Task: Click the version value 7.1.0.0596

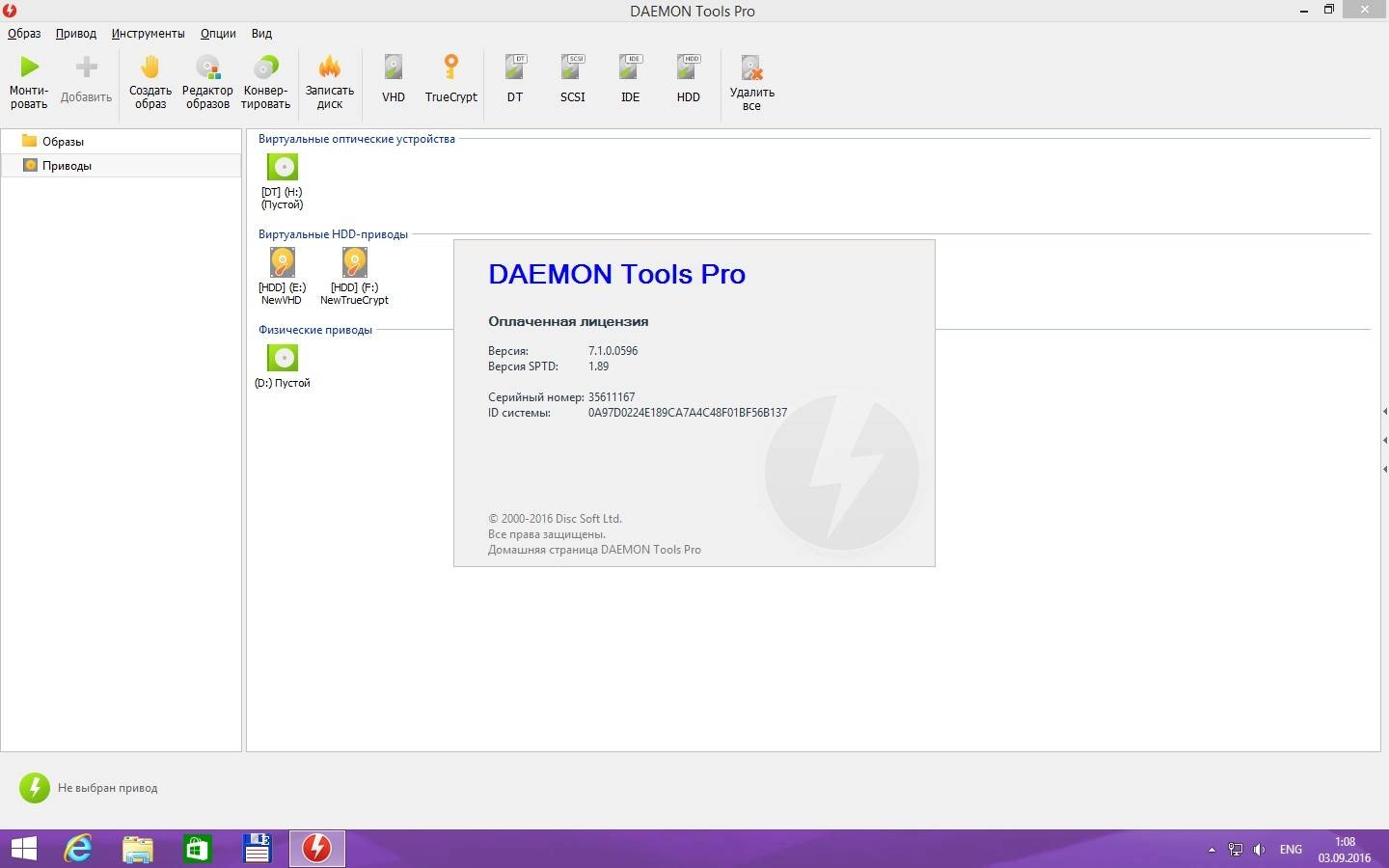Action: point(613,351)
